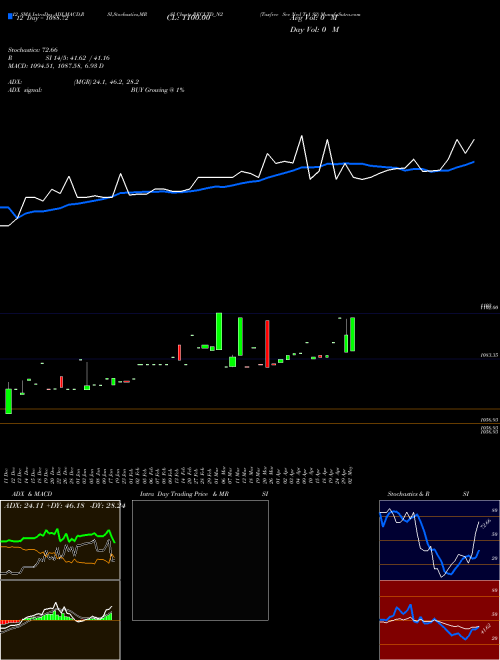Select the 'BUY Growing @ 1%' signal text
Viewport: 500px width, 660px height.
[157, 90]
